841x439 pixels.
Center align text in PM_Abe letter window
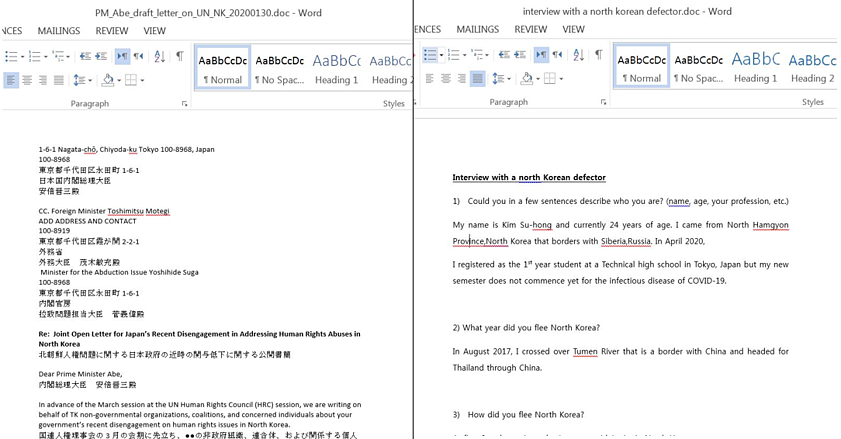pyautogui.click(x=27, y=81)
